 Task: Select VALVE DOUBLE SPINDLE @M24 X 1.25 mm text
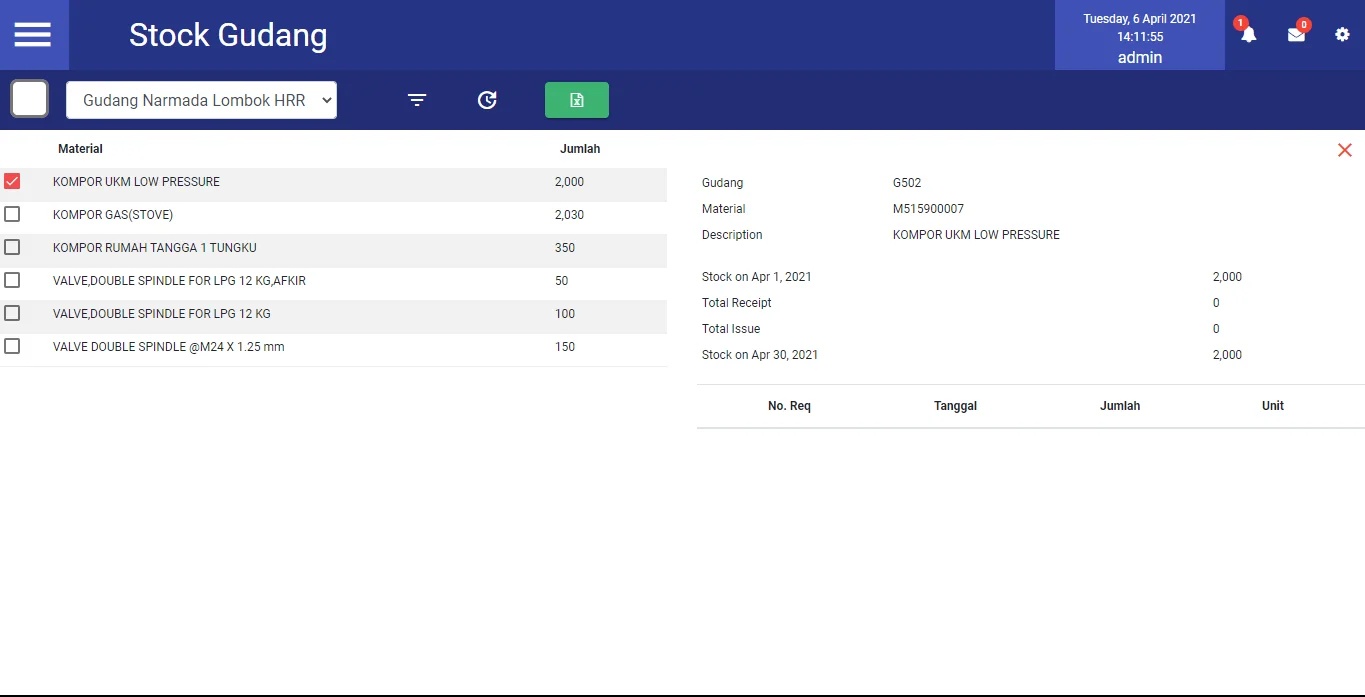tap(169, 347)
